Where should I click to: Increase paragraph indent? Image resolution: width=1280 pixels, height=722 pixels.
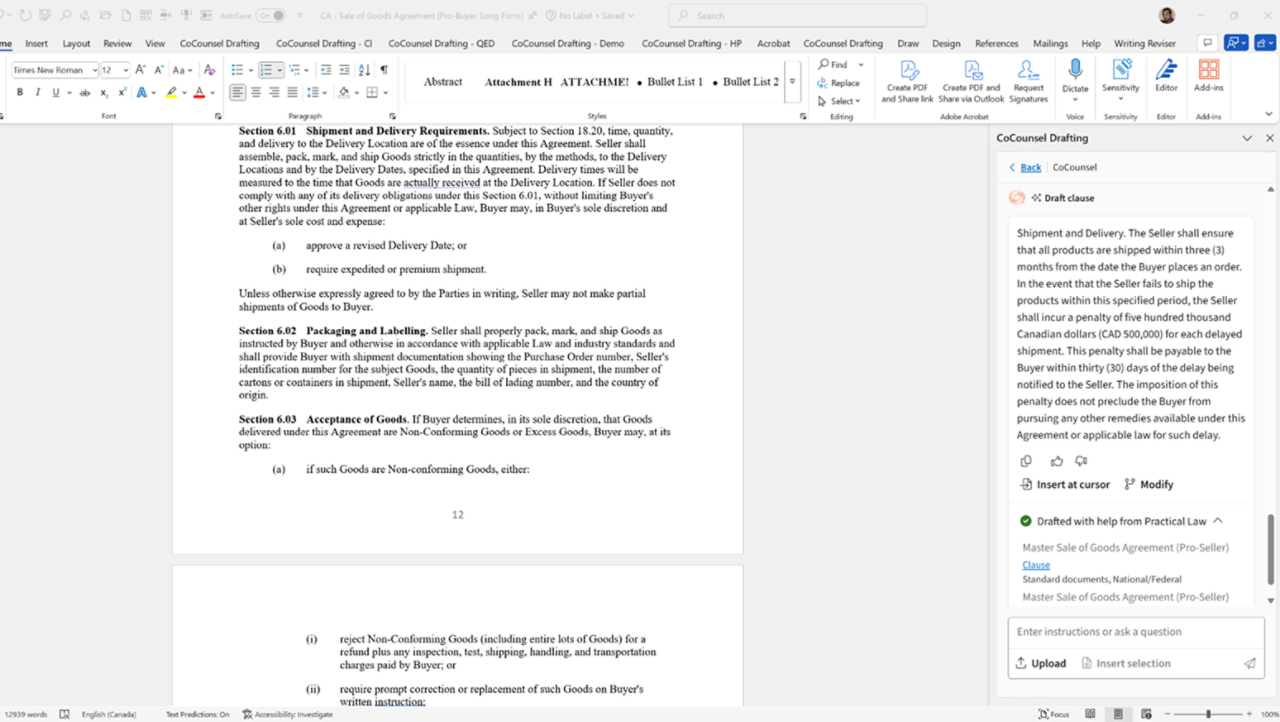click(x=344, y=70)
